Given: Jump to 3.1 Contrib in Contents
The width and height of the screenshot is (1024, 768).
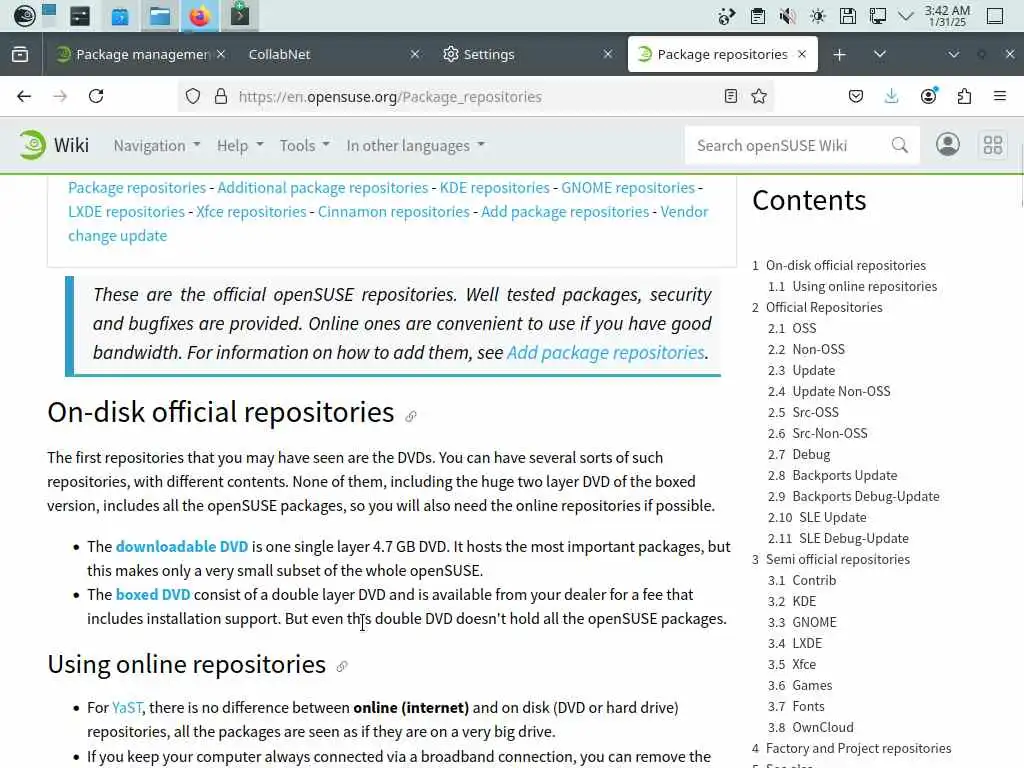Looking at the screenshot, I should [x=814, y=581].
